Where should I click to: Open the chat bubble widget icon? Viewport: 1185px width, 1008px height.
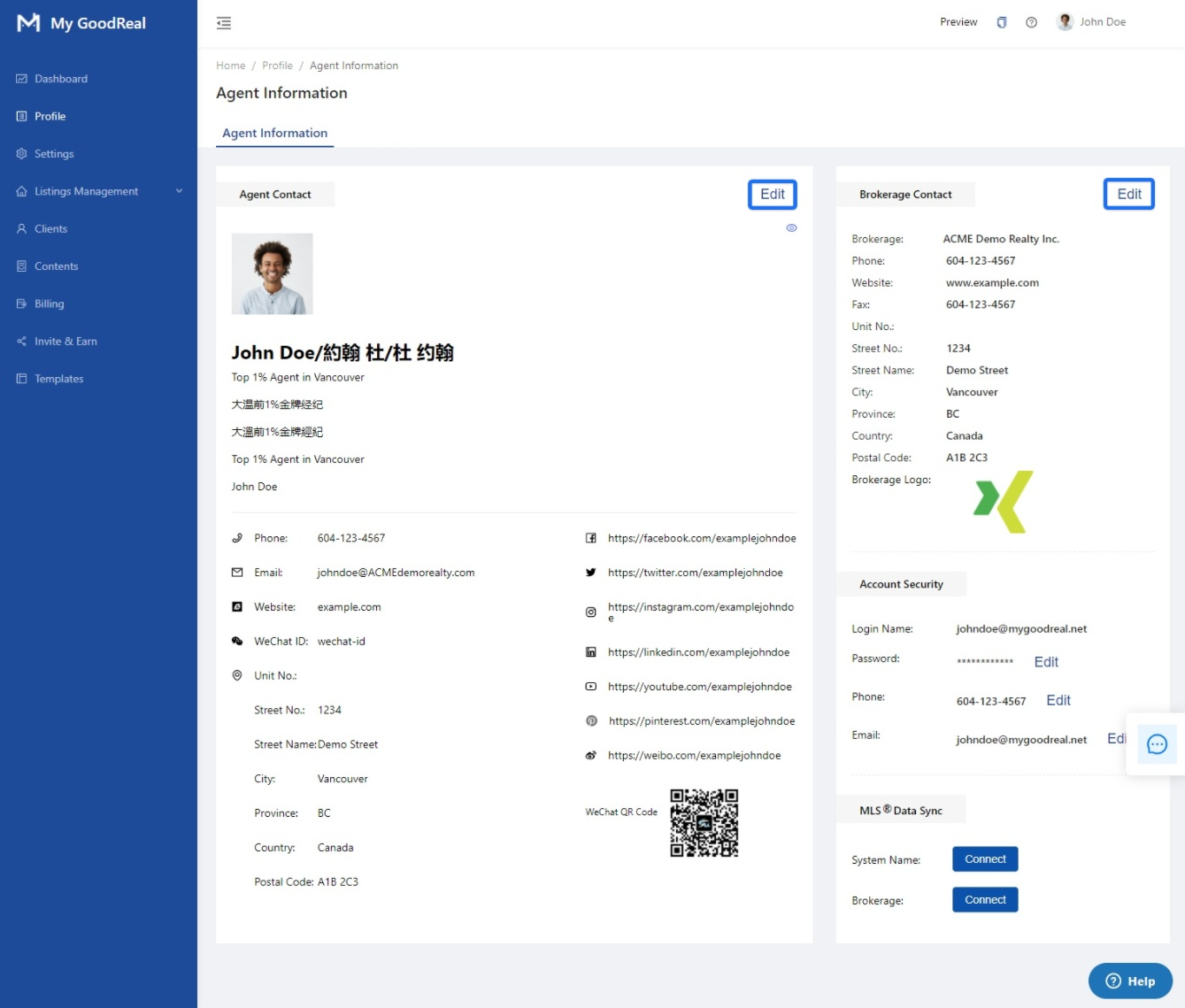[1156, 744]
